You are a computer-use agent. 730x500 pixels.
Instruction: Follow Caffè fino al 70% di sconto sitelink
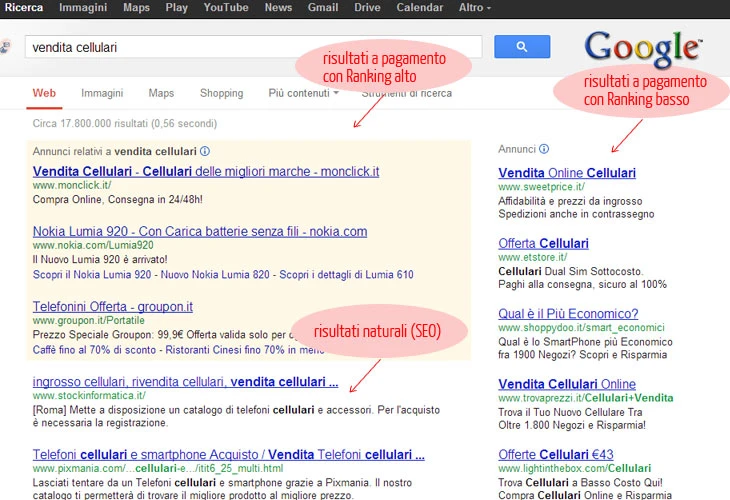click(x=94, y=350)
